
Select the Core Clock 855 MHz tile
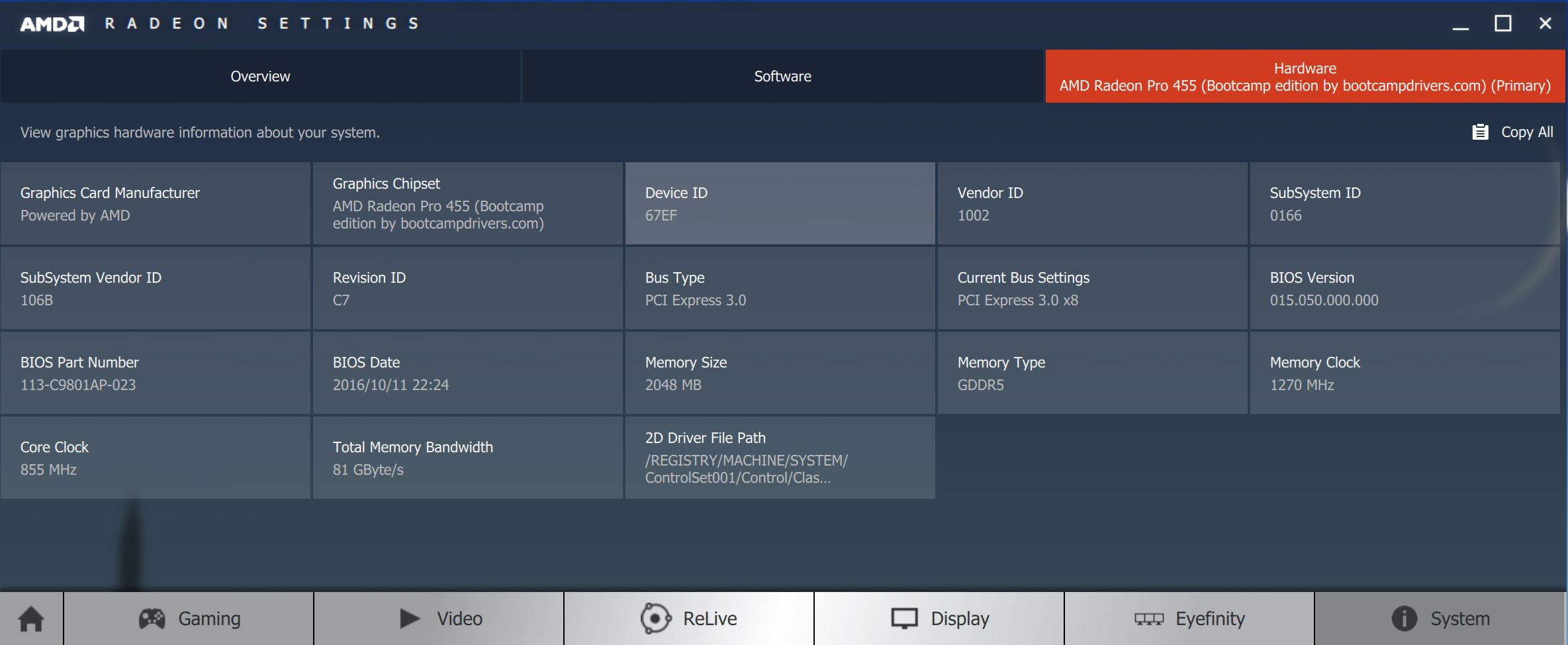156,458
